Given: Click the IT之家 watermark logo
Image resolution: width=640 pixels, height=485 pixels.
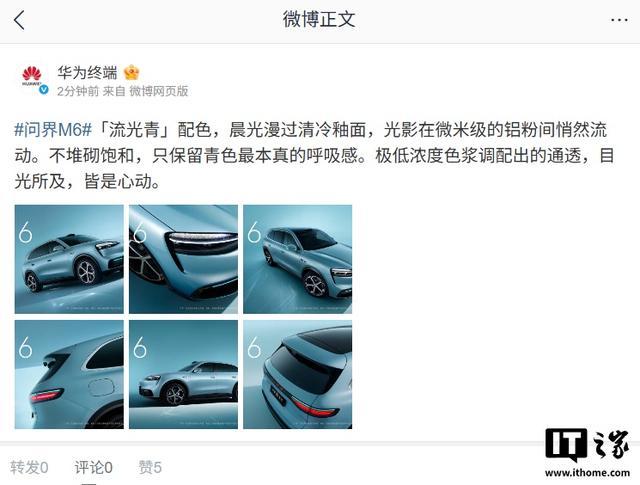Looking at the screenshot, I should coord(587,452).
